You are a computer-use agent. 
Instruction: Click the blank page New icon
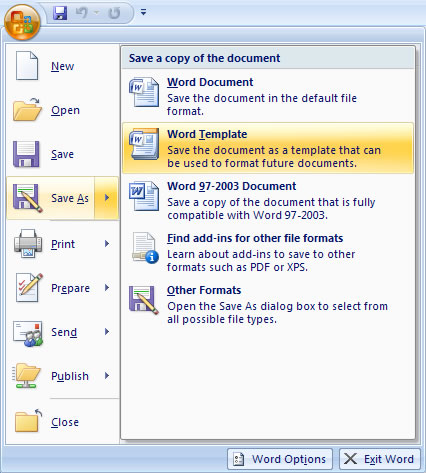click(27, 66)
